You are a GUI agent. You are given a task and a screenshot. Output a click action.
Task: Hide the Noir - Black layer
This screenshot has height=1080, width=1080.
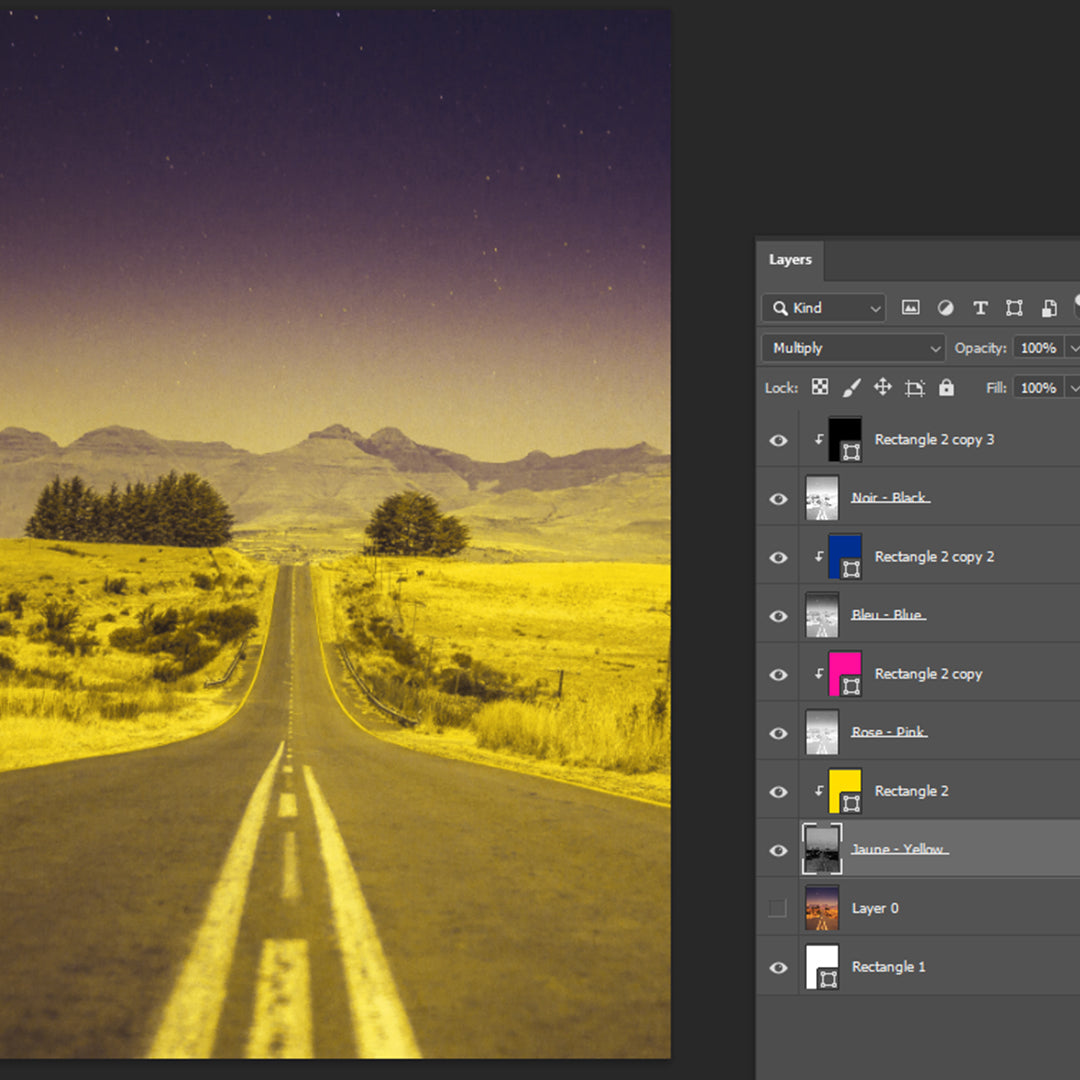778,499
